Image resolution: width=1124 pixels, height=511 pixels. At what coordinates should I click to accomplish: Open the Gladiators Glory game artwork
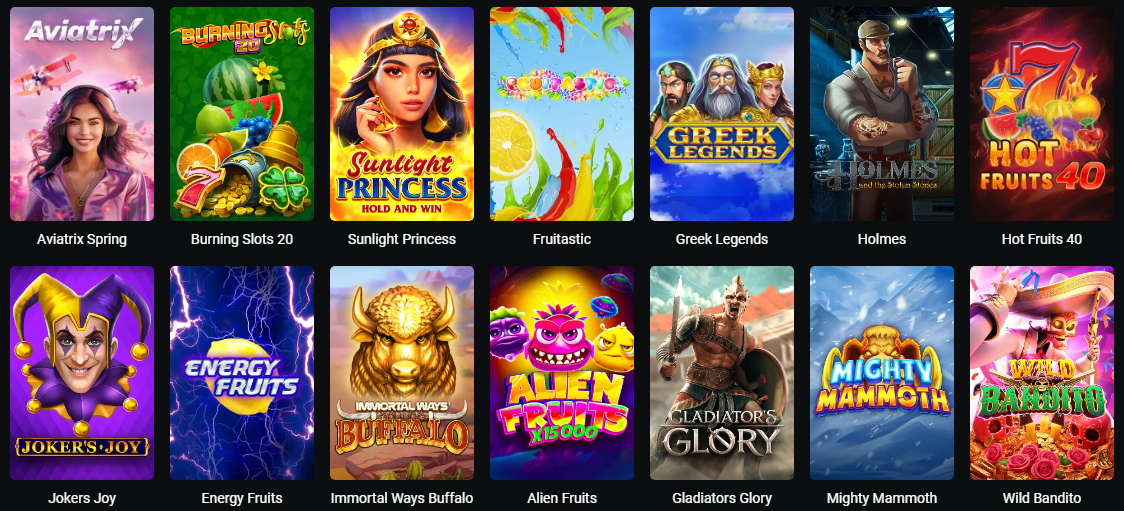click(x=722, y=373)
